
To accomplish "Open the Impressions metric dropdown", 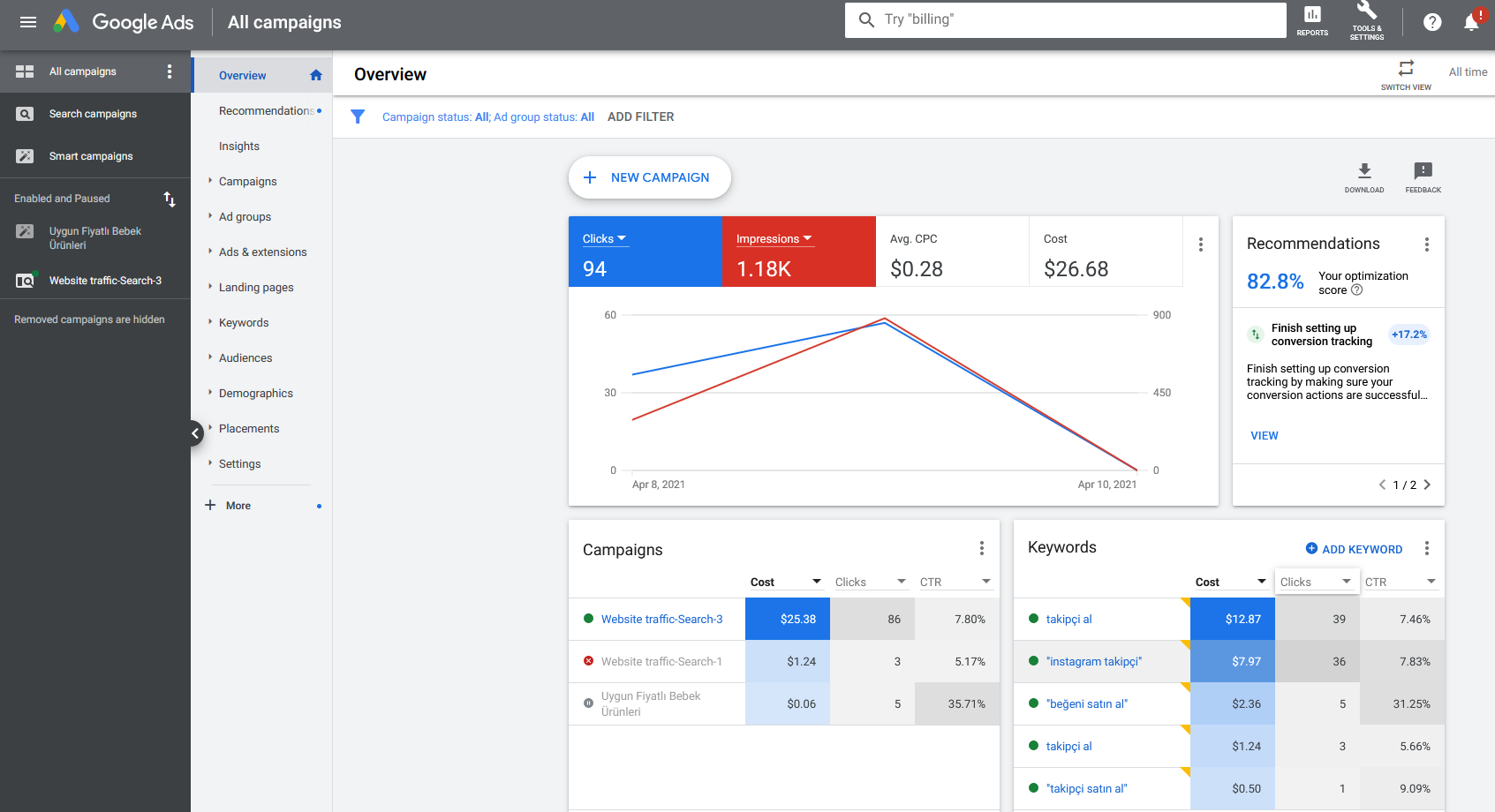I will 774,238.
